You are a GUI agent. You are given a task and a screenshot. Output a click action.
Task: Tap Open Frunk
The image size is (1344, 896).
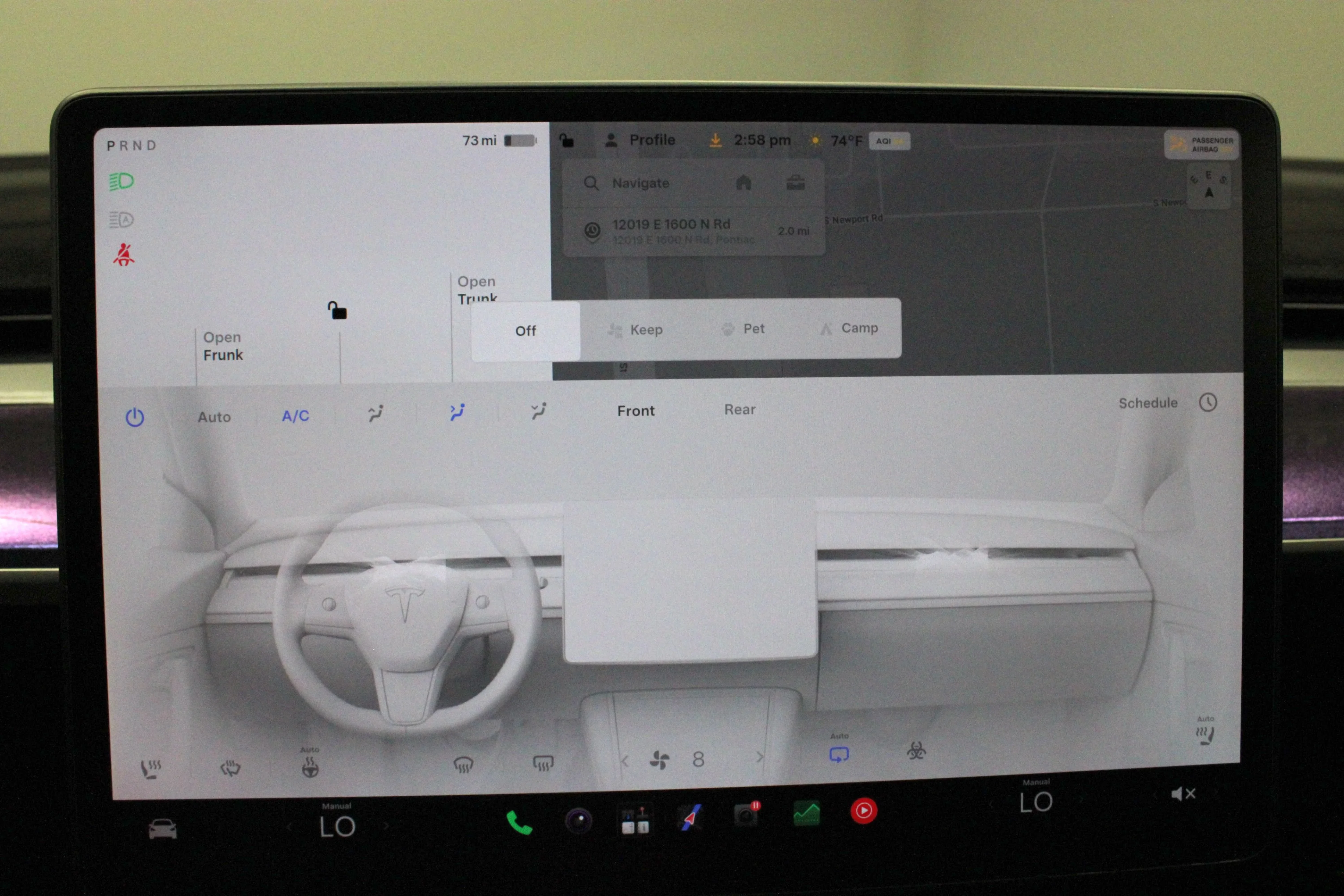pos(223,346)
